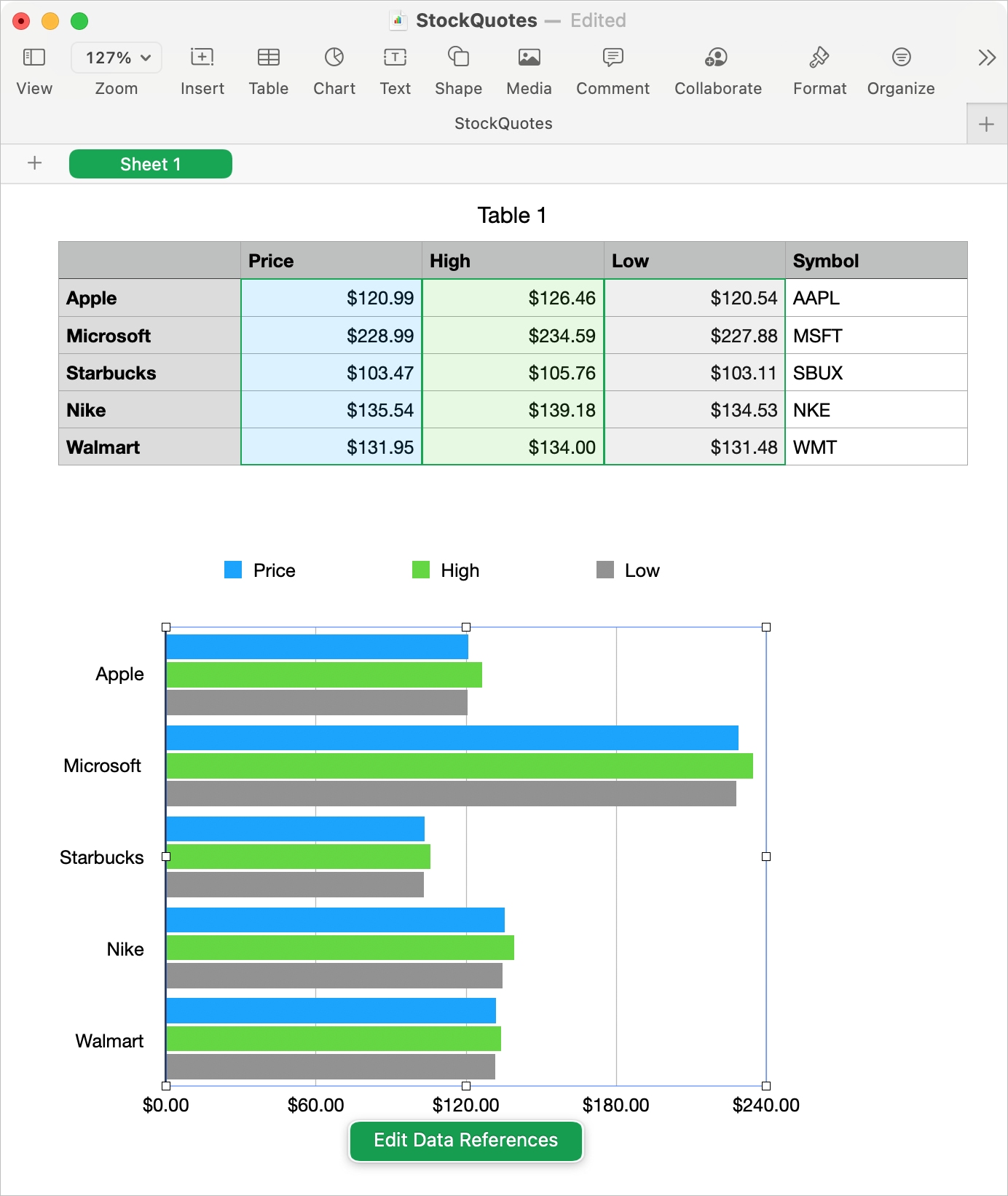Click the $240.00 axis label

click(766, 1105)
